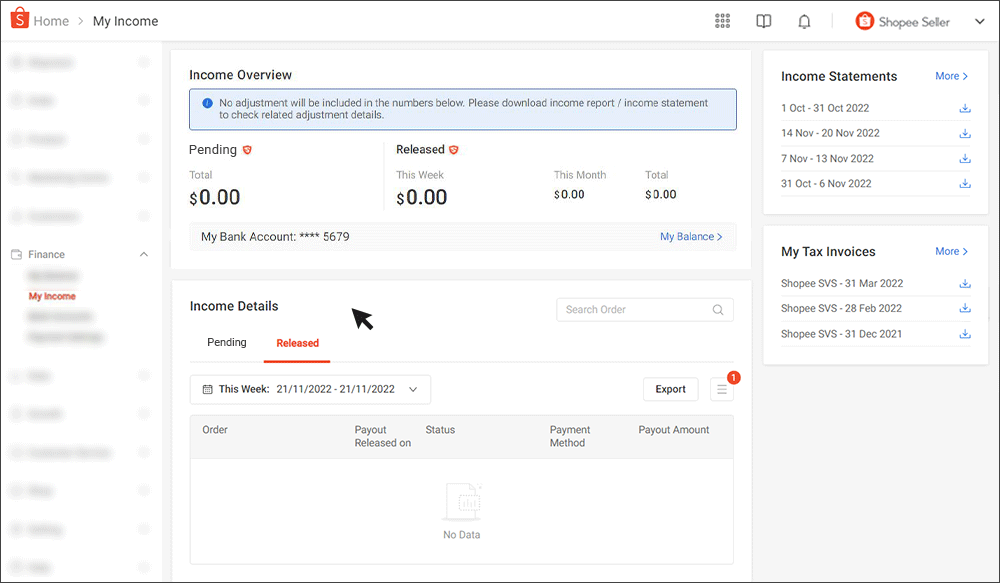
Task: Open the seller education hub book icon
Action: 763,20
